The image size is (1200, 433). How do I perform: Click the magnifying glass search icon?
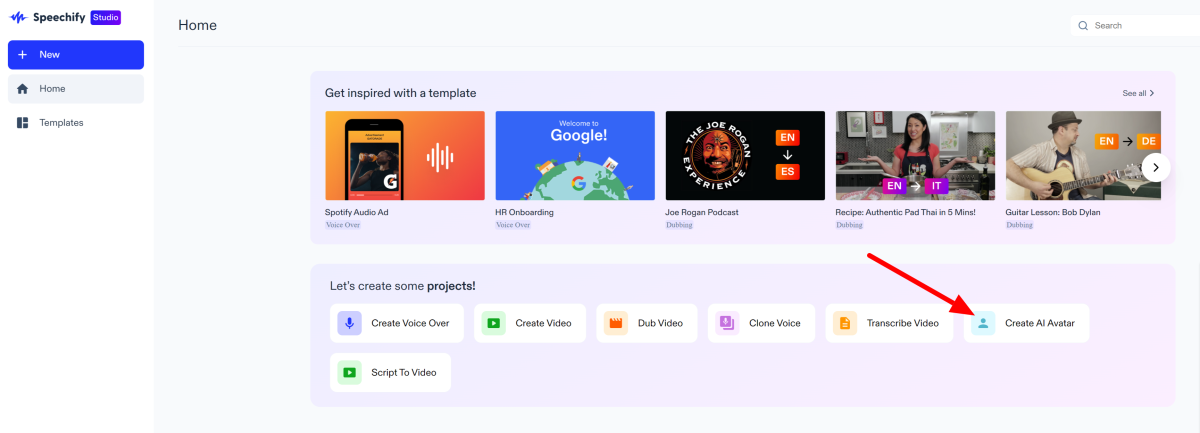tap(1083, 25)
